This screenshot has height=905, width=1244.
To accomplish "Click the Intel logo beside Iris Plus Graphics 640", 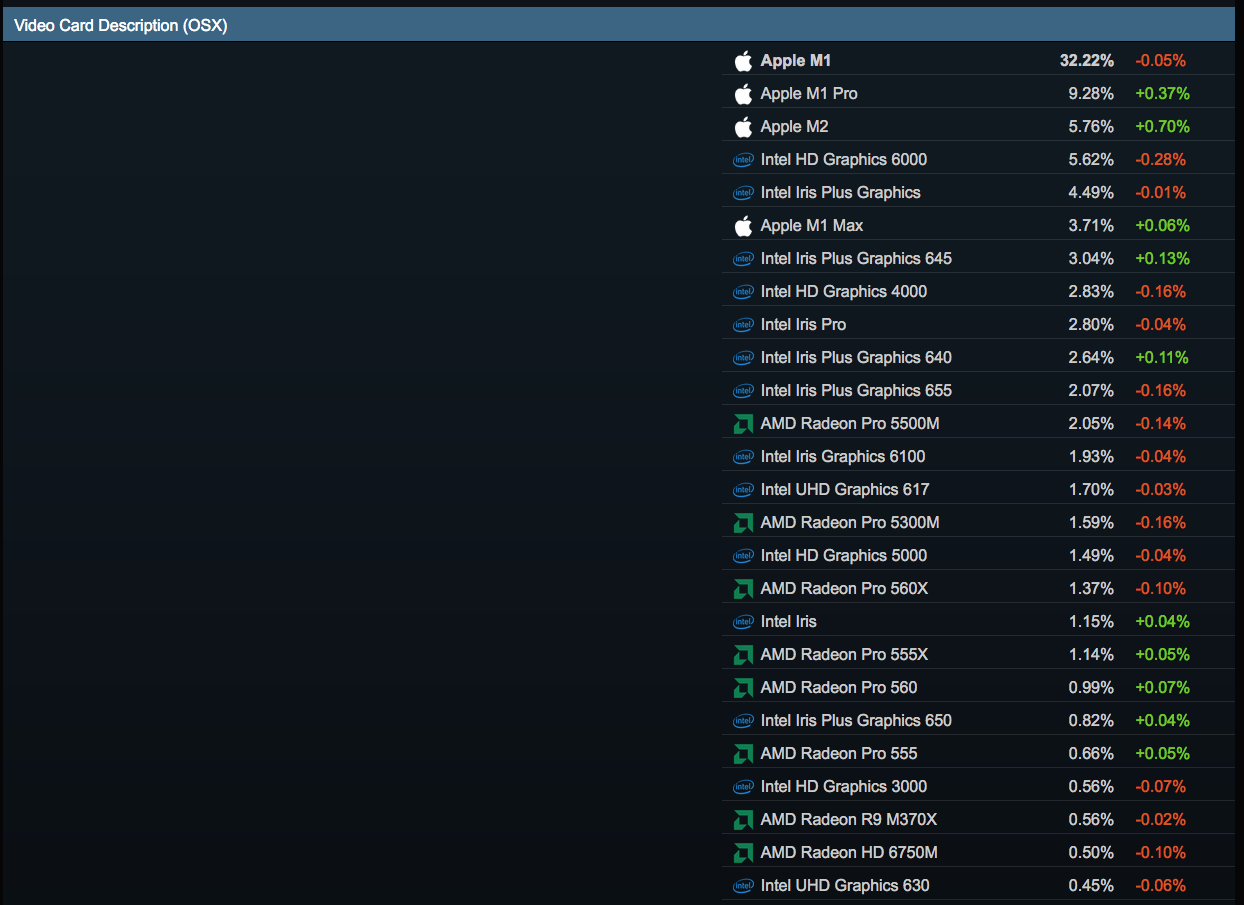I will click(743, 358).
